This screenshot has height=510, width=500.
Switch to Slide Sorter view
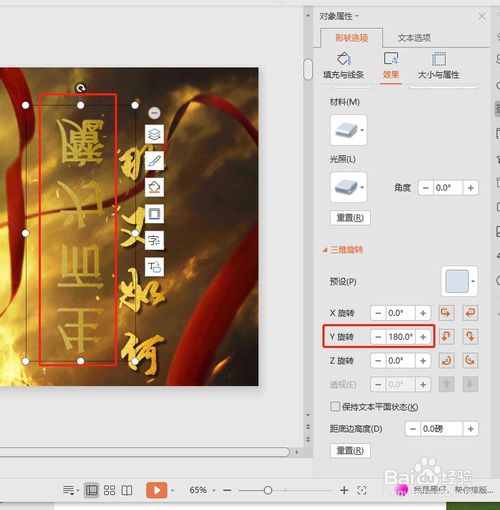[x=109, y=490]
